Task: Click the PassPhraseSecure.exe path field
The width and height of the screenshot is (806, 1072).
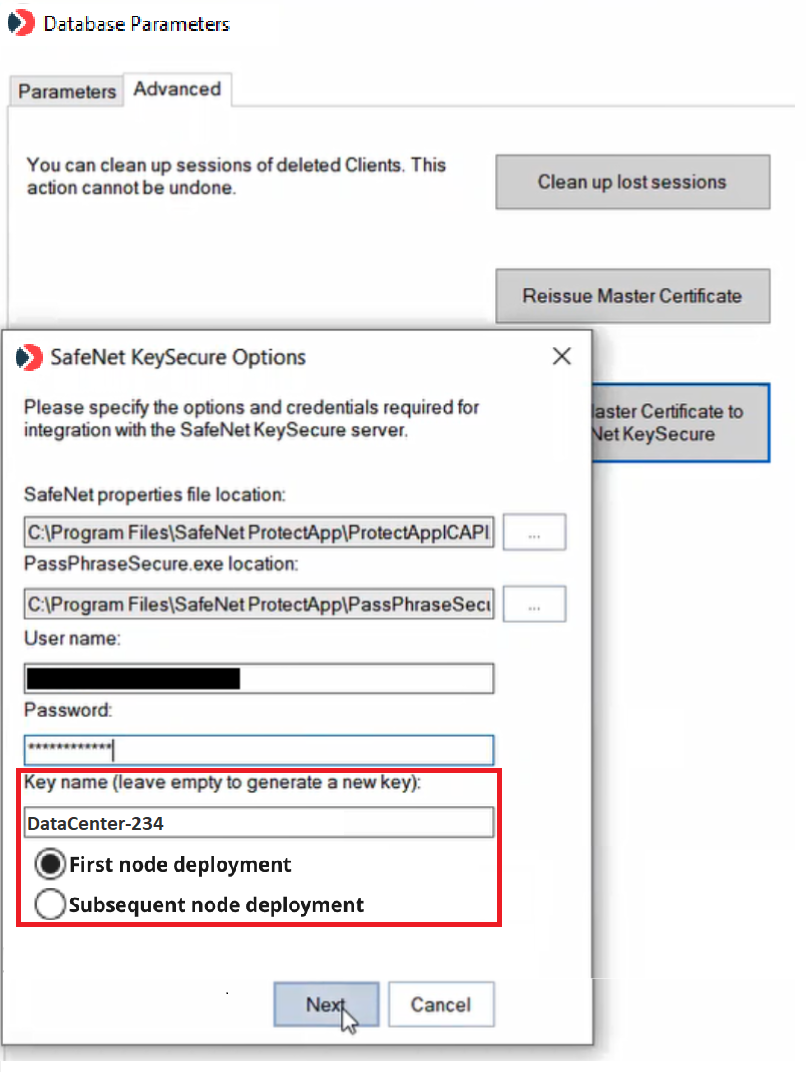Action: tap(258, 604)
